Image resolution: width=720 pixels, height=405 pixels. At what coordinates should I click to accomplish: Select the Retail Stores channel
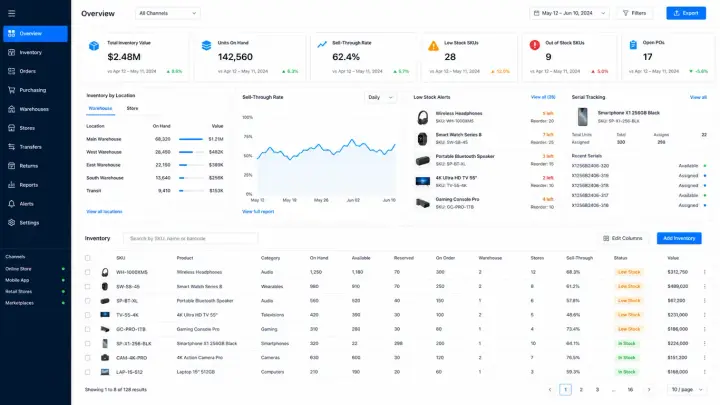(35, 292)
